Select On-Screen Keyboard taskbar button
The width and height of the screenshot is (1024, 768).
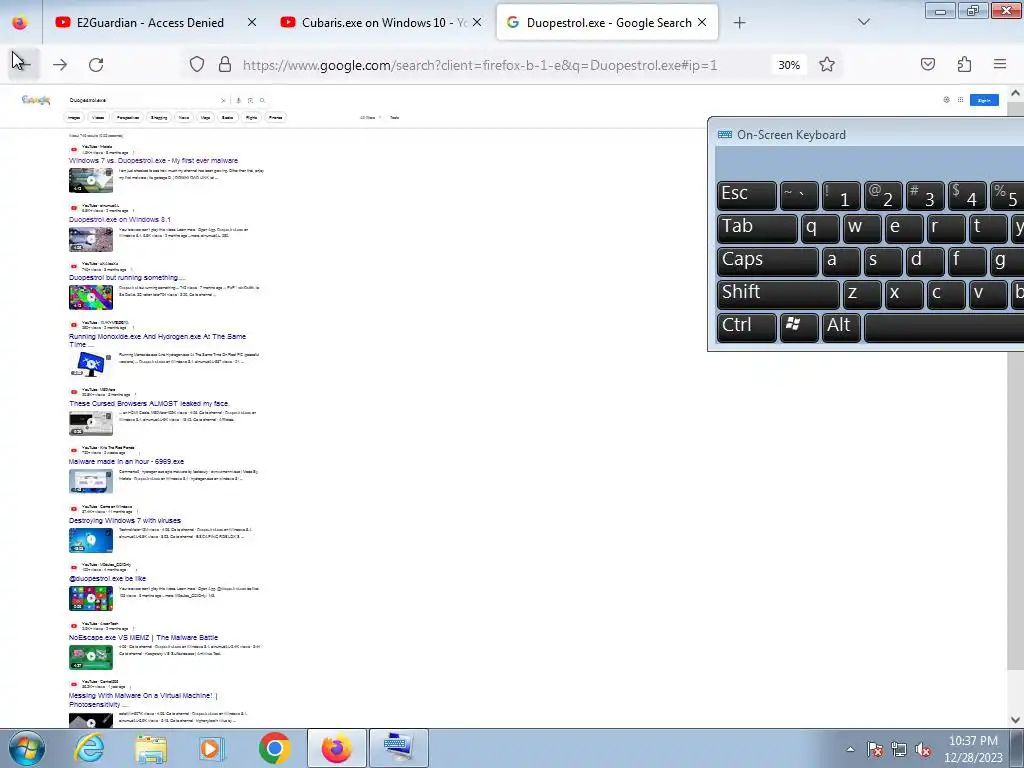coord(399,748)
